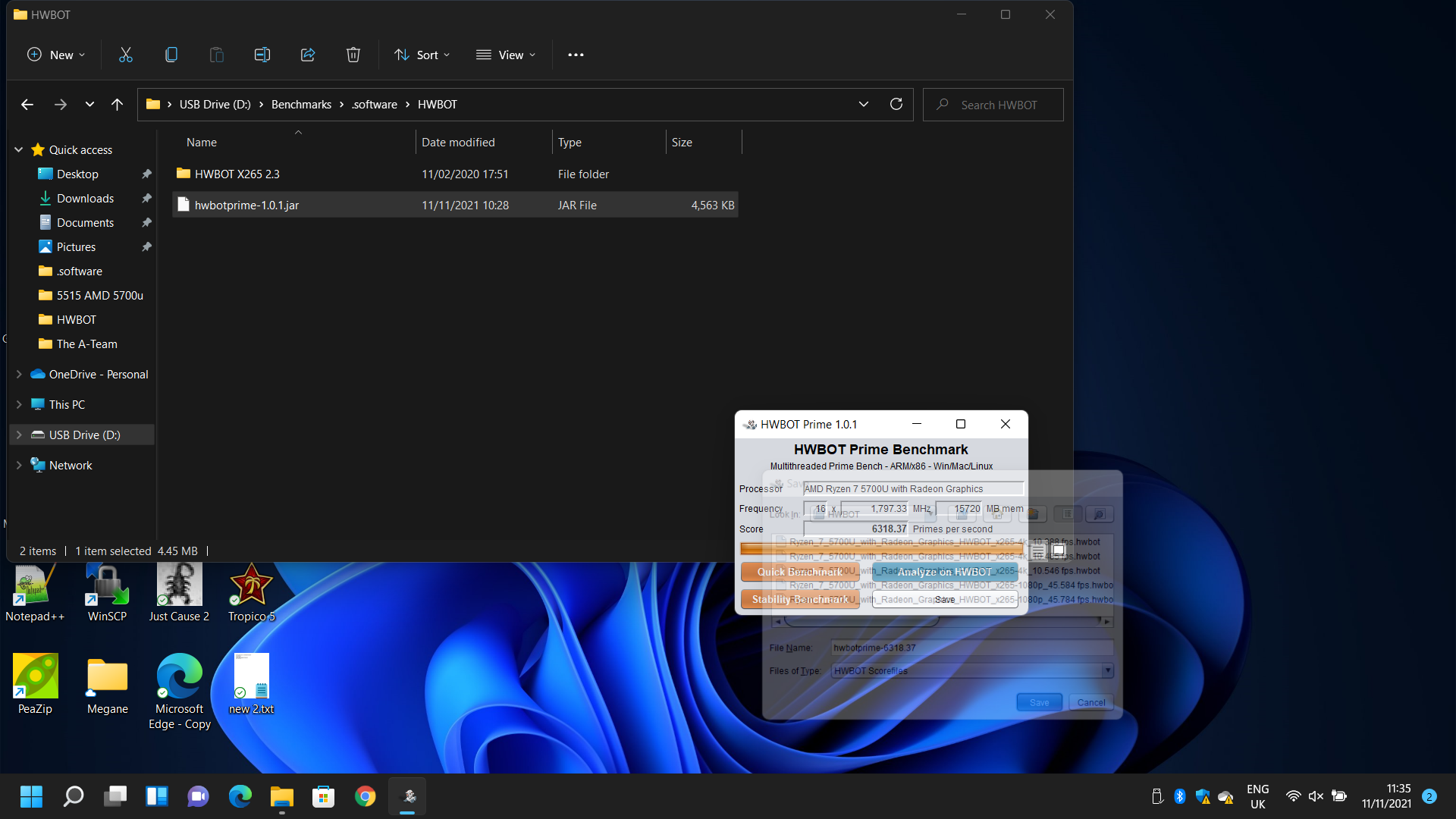Select the WinSCP desktop shortcut

point(107,592)
